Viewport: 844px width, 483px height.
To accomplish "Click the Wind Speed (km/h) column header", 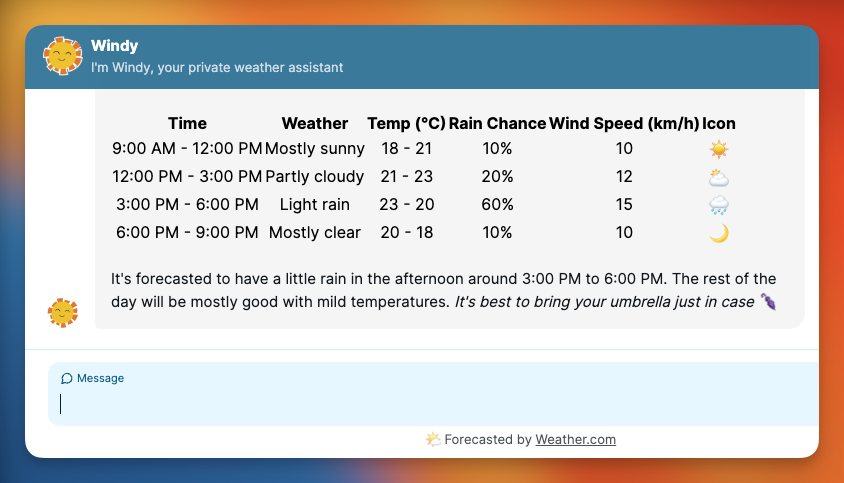I will pyautogui.click(x=624, y=124).
